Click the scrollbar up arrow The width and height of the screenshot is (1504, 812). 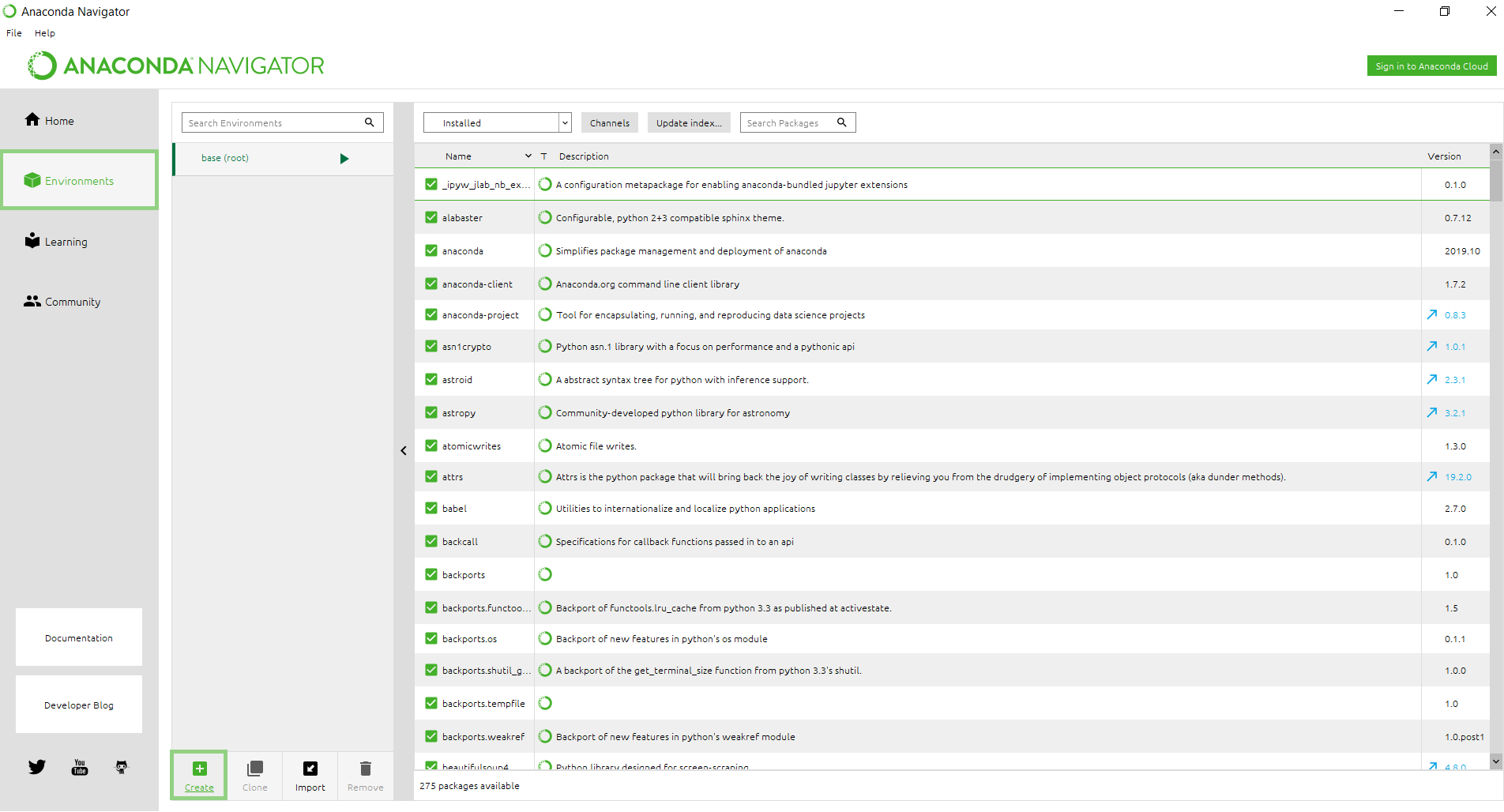pyautogui.click(x=1495, y=152)
